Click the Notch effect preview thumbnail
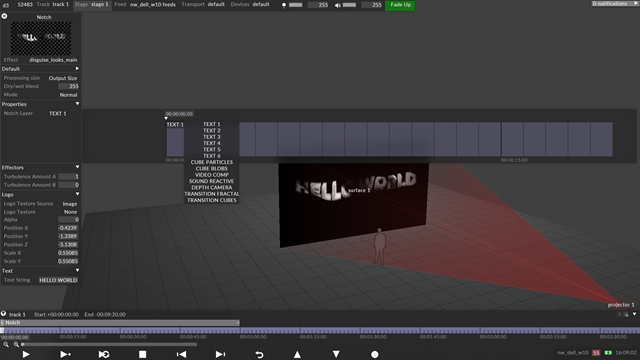This screenshot has height=360, width=640. 41,38
